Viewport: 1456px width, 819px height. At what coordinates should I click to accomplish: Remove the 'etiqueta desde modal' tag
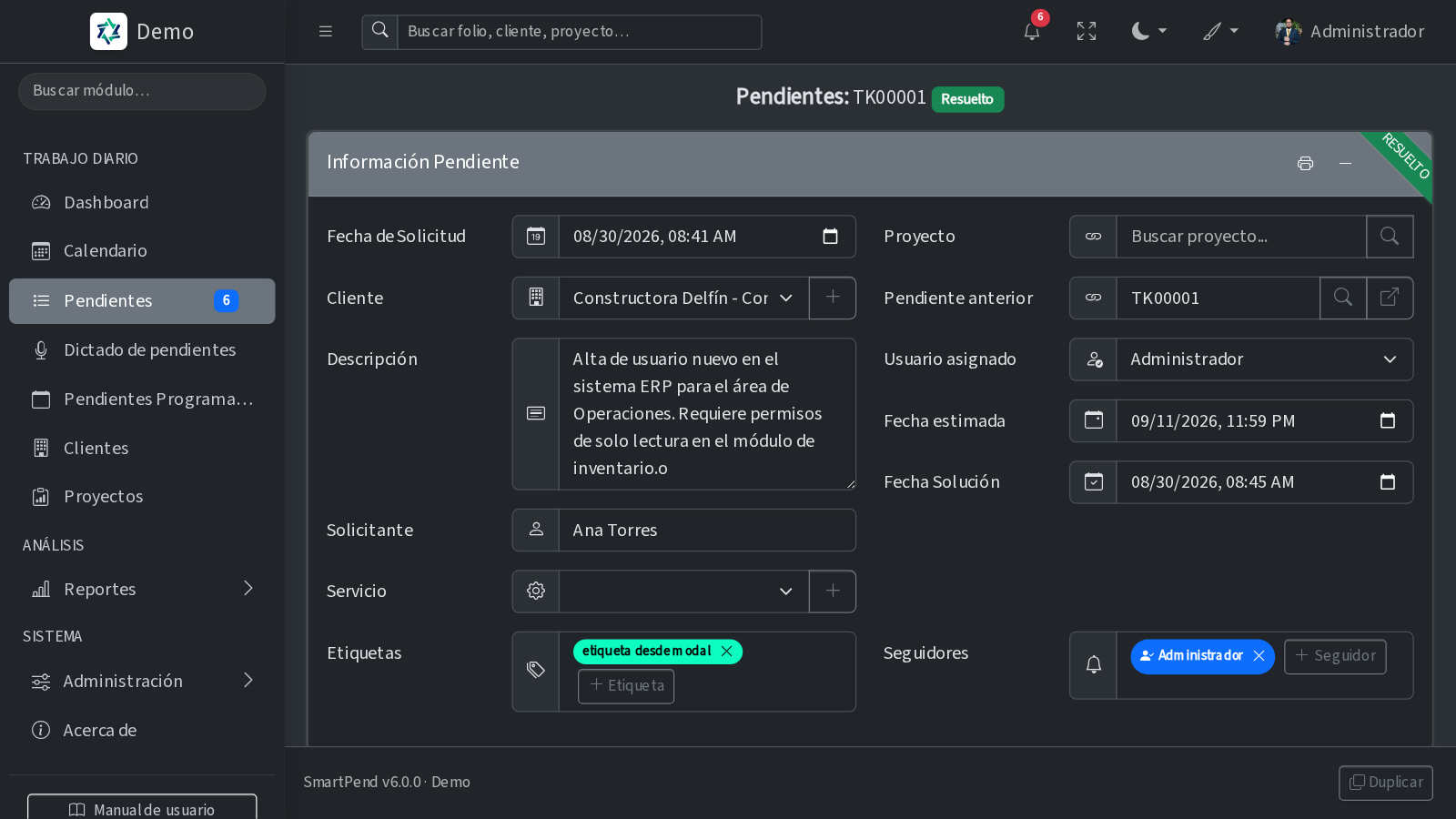pos(726,652)
